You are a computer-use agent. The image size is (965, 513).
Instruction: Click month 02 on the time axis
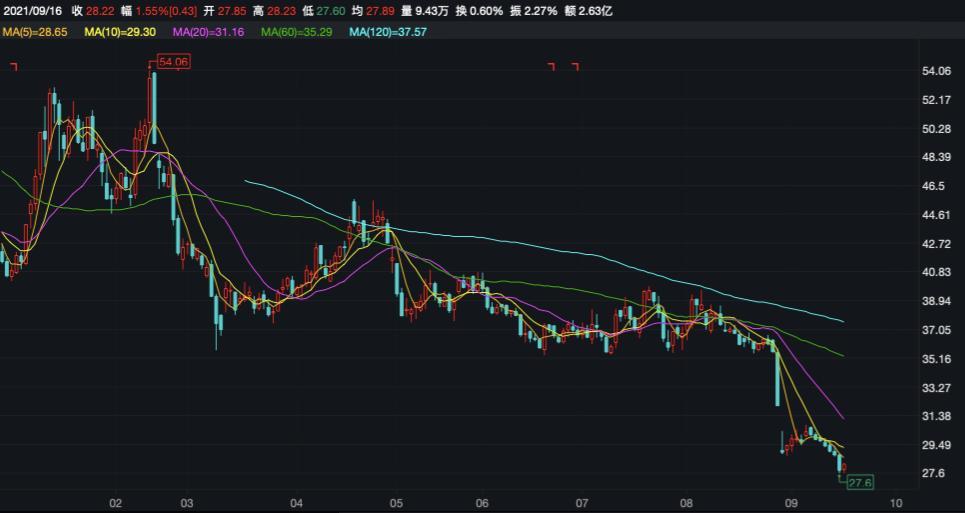tap(115, 501)
